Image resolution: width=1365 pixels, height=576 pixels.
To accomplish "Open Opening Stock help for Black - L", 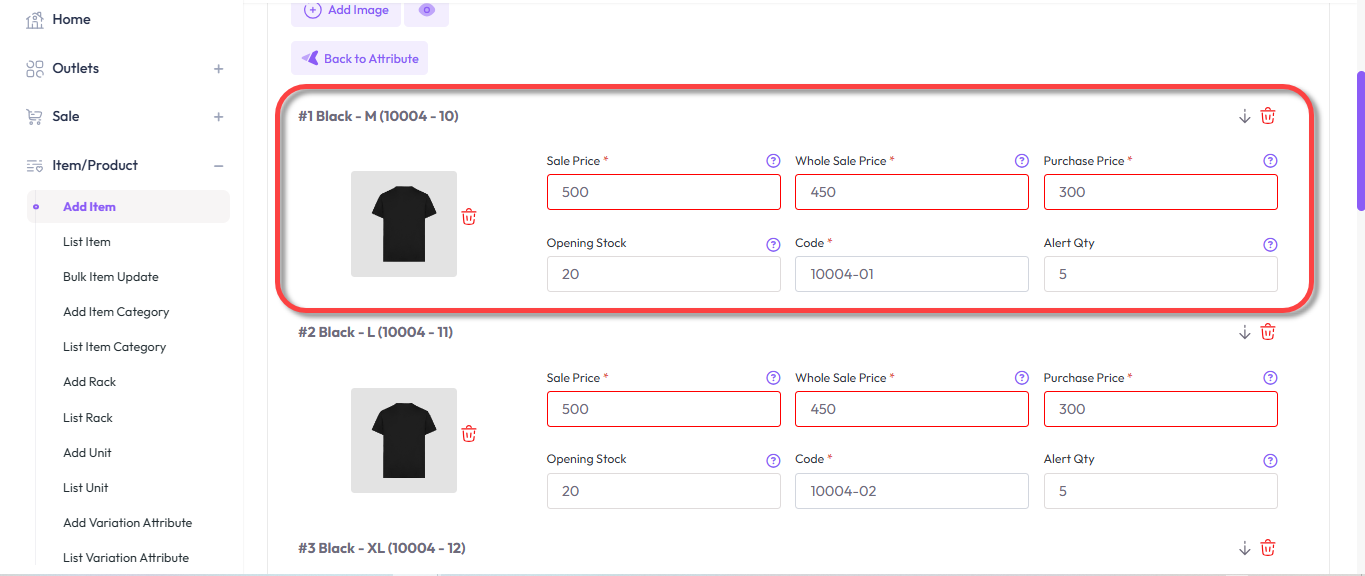I will click(x=772, y=460).
